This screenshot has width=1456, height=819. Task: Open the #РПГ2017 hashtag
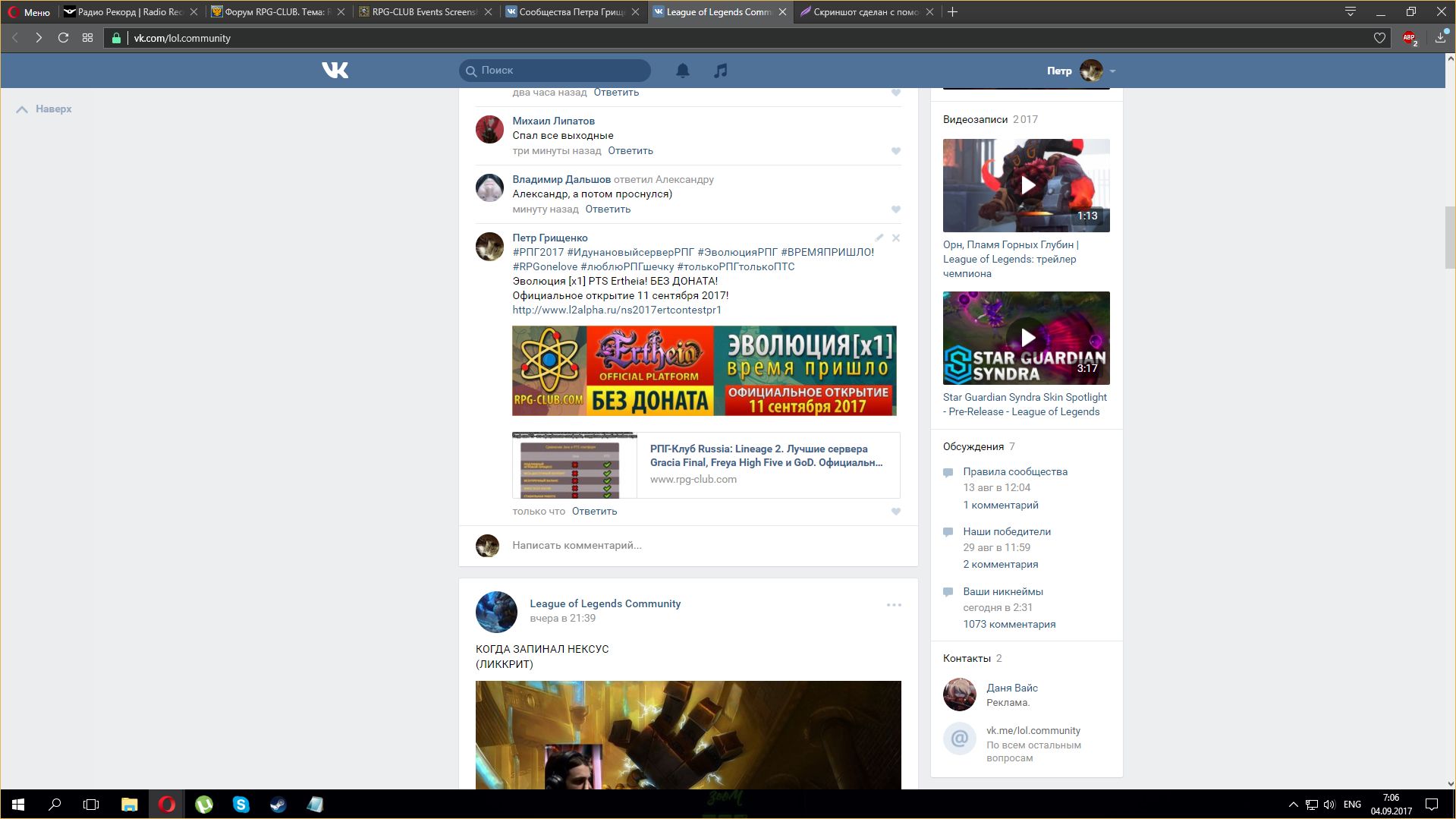tap(538, 252)
